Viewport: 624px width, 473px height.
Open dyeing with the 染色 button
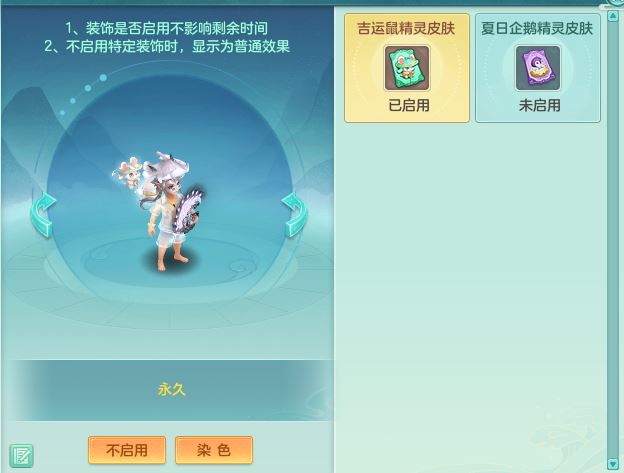coord(214,450)
